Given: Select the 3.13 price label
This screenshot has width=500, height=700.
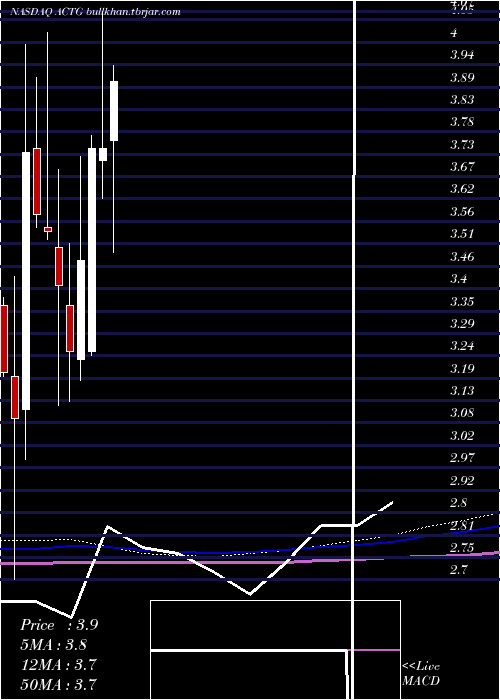Looking at the screenshot, I should point(462,391).
